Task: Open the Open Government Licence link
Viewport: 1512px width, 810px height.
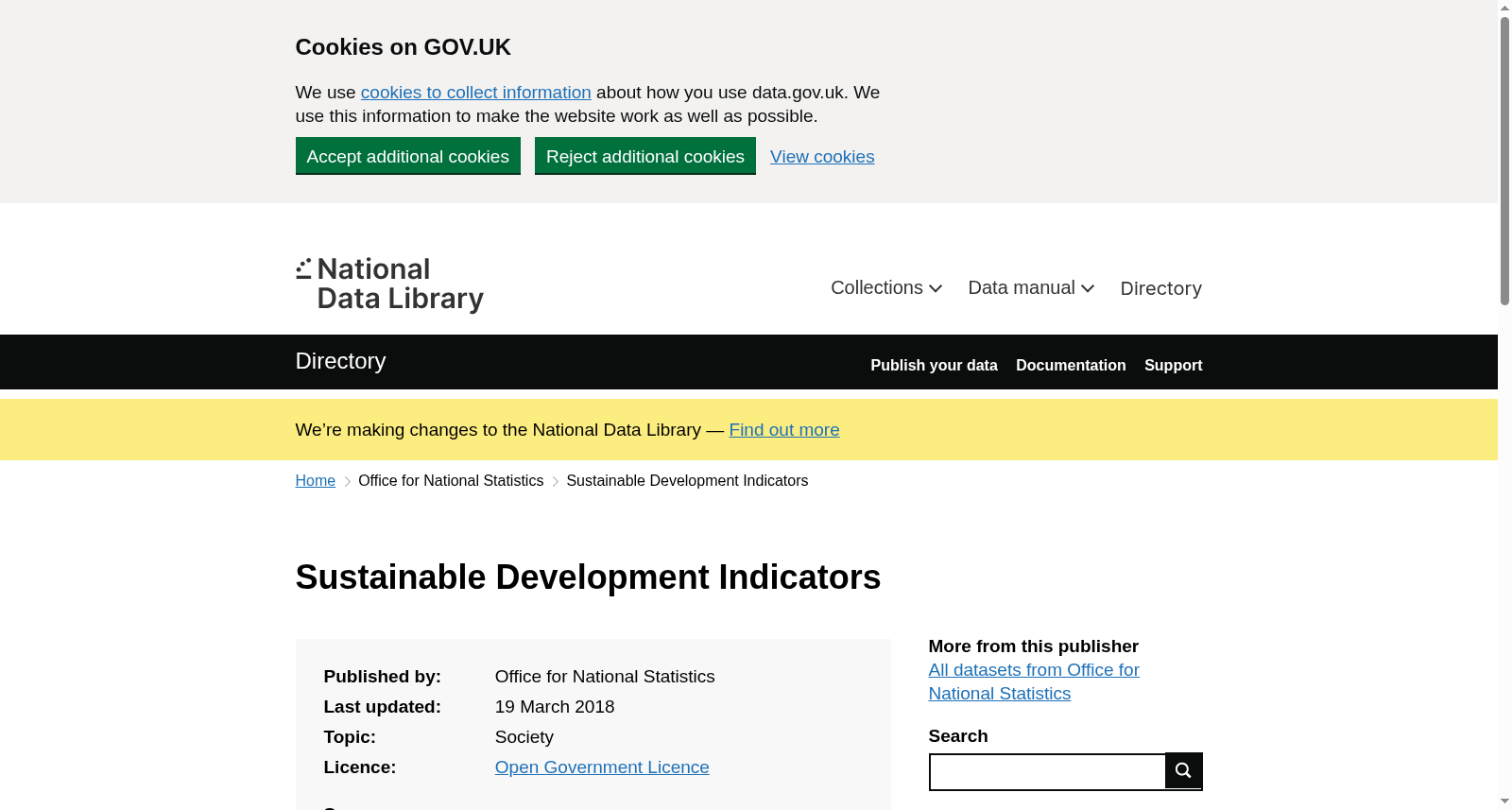Action: tap(602, 767)
